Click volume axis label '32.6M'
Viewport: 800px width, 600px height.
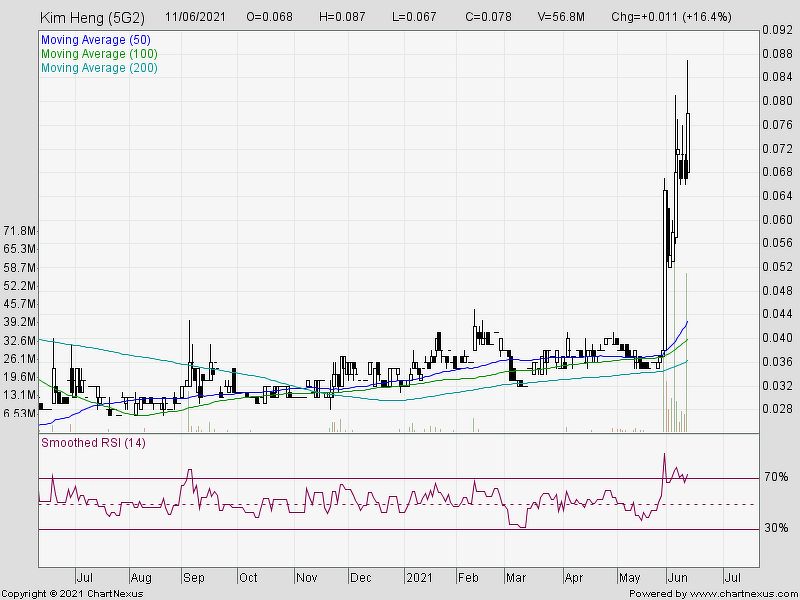point(19,341)
